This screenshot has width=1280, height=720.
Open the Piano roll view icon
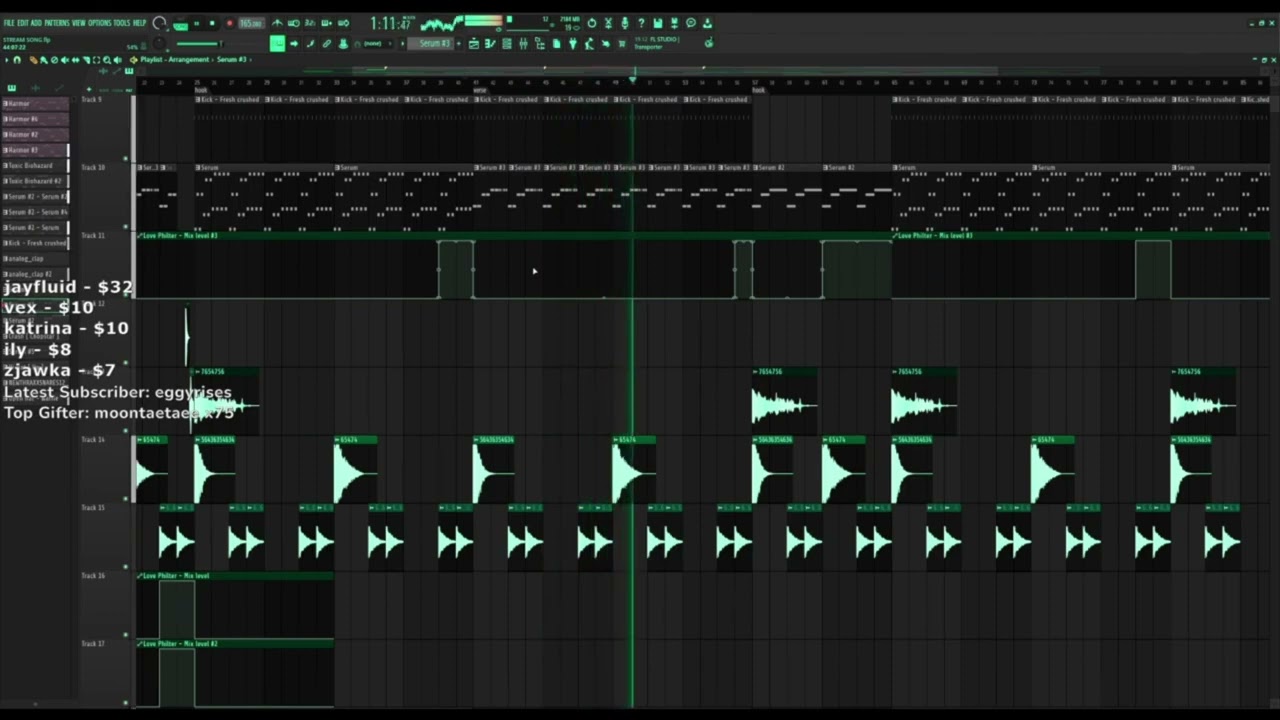point(490,44)
